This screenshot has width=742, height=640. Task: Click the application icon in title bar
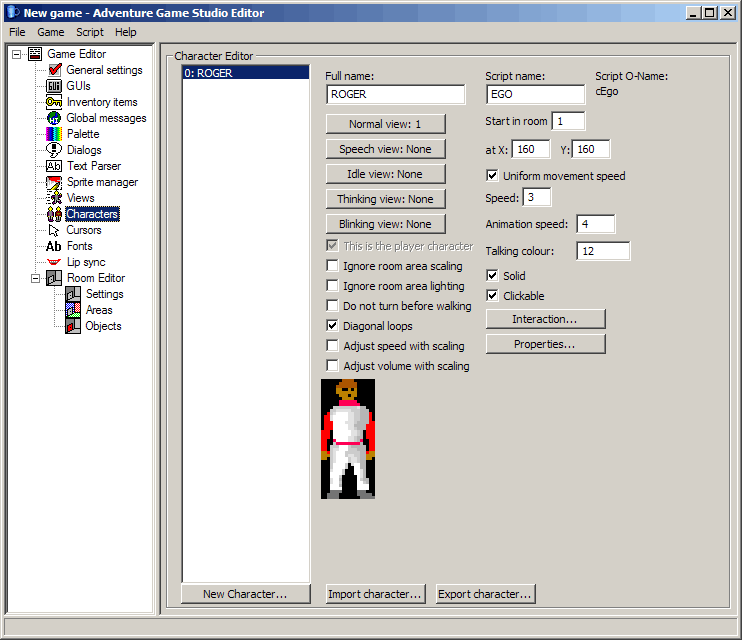pos(14,13)
